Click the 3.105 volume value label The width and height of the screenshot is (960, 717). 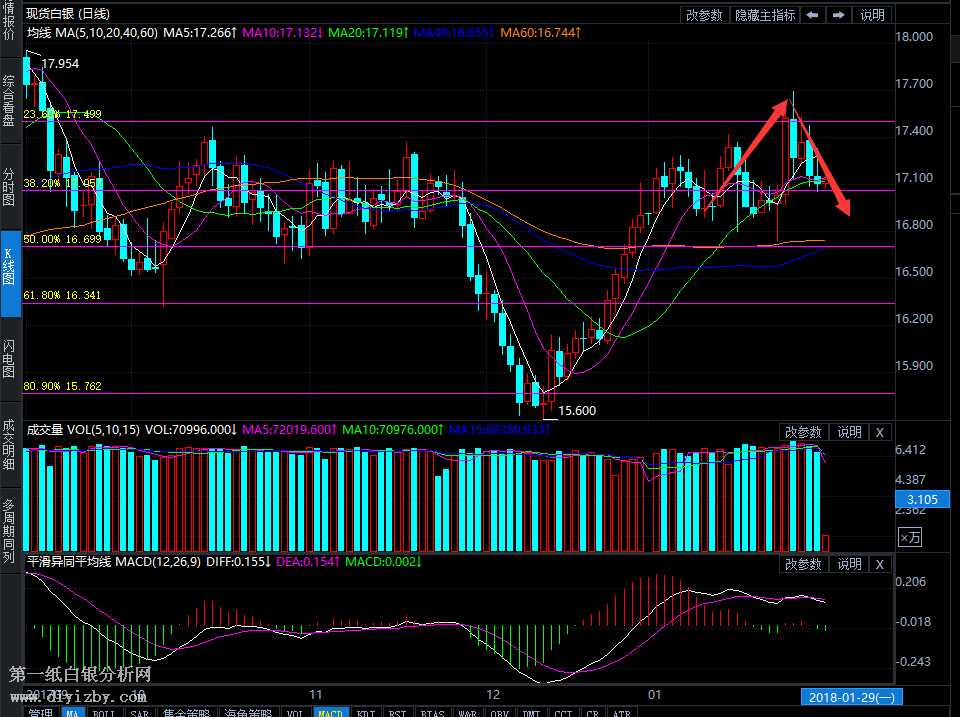click(921, 499)
